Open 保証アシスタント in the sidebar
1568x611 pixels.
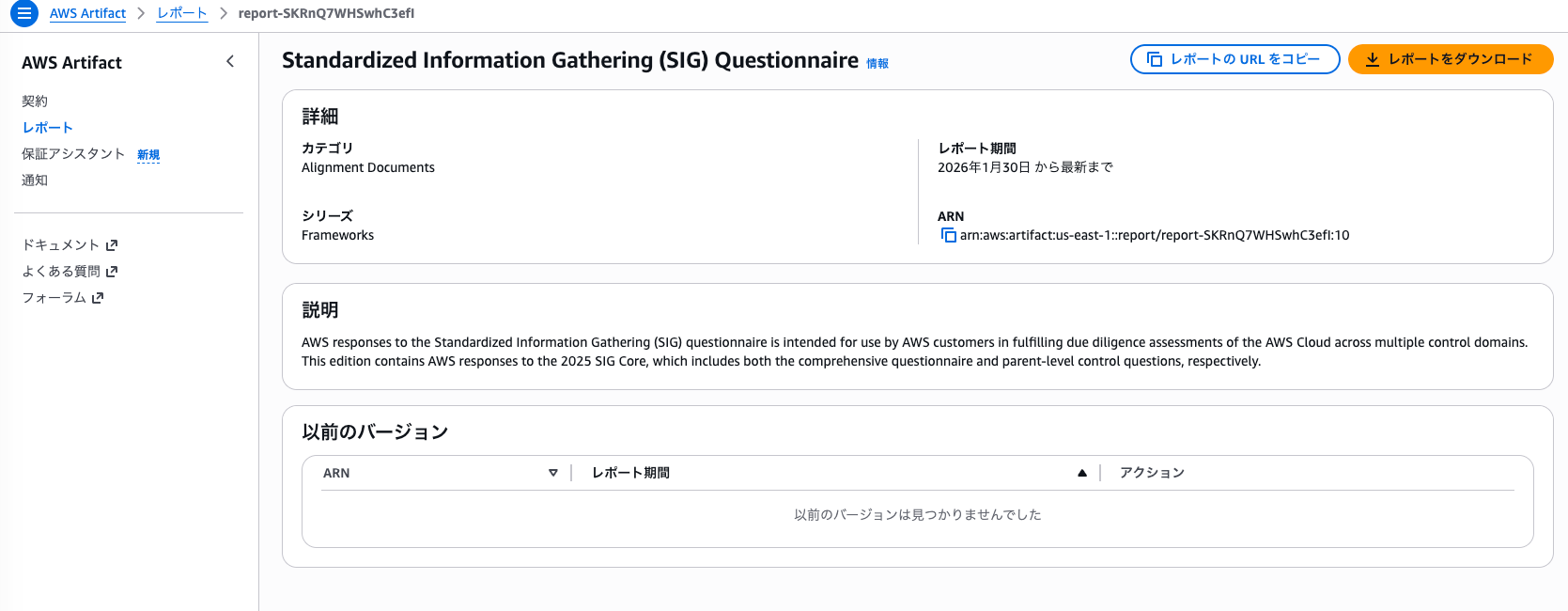click(73, 153)
